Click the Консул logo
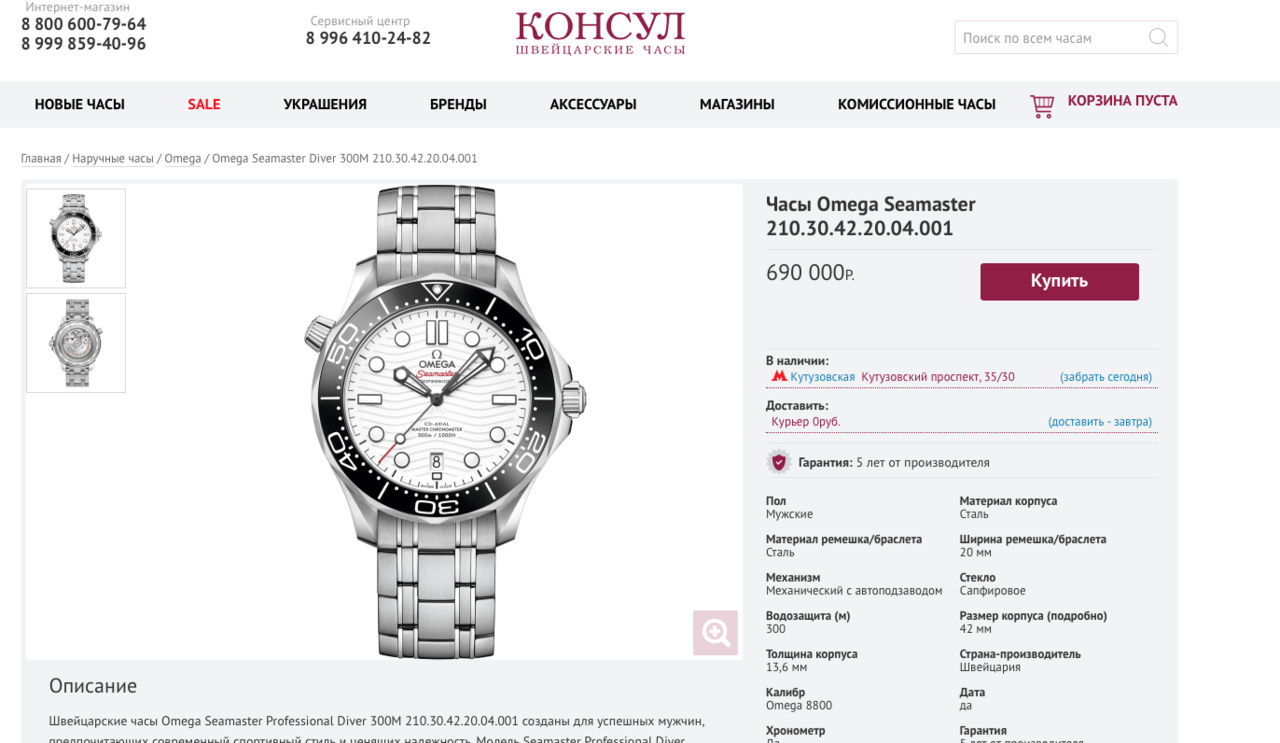Viewport: 1280px width, 743px height. (x=600, y=34)
